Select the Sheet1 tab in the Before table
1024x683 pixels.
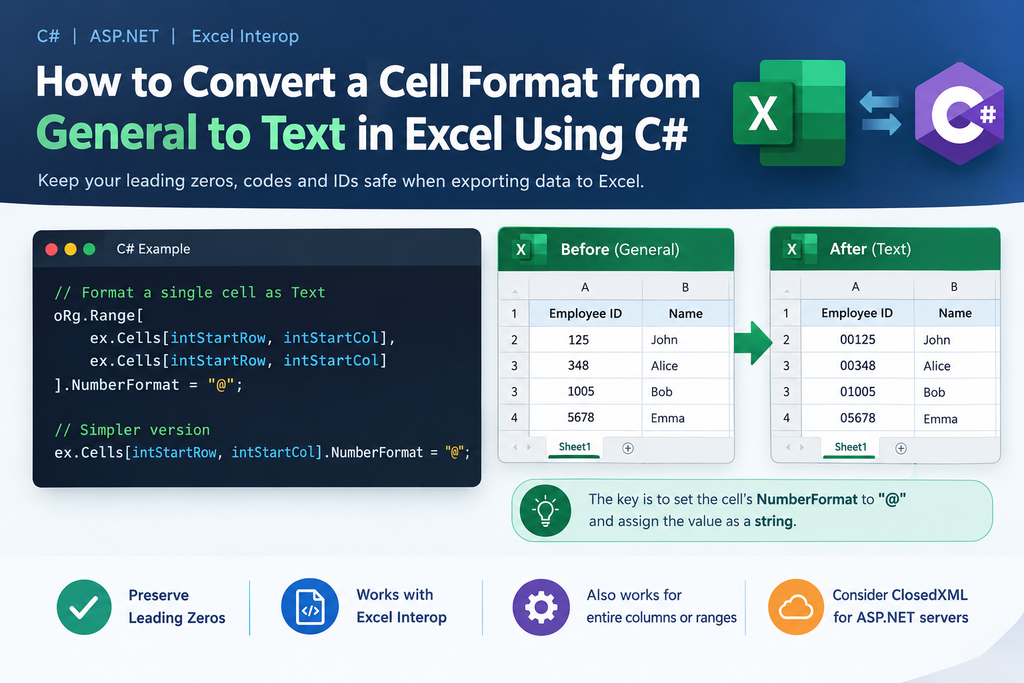574,447
